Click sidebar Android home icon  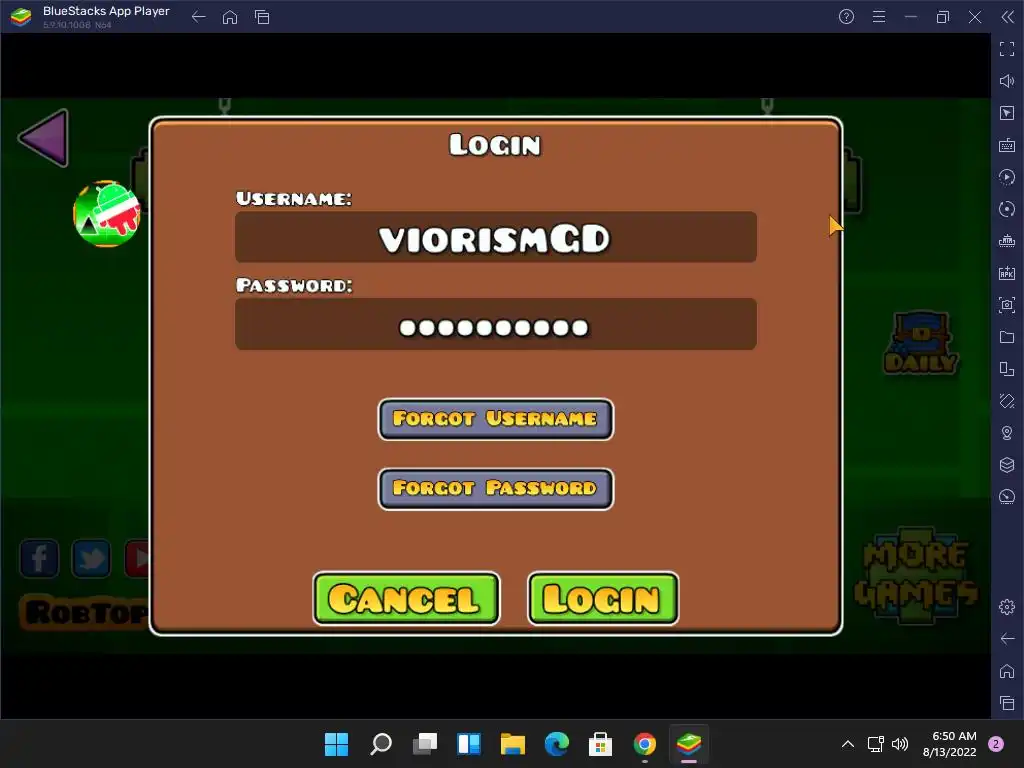point(1007,671)
